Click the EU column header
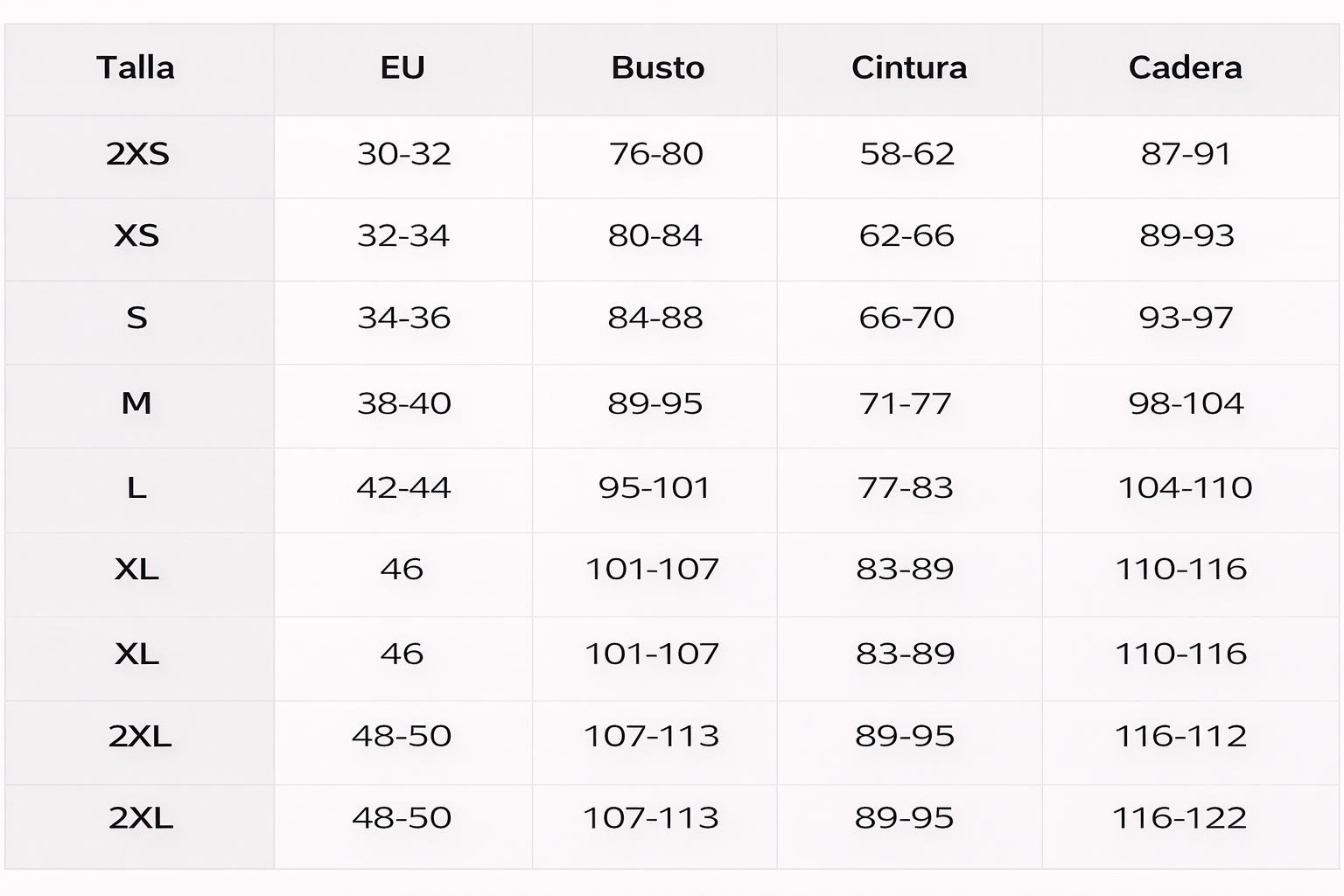The width and height of the screenshot is (1344, 896). click(x=402, y=68)
